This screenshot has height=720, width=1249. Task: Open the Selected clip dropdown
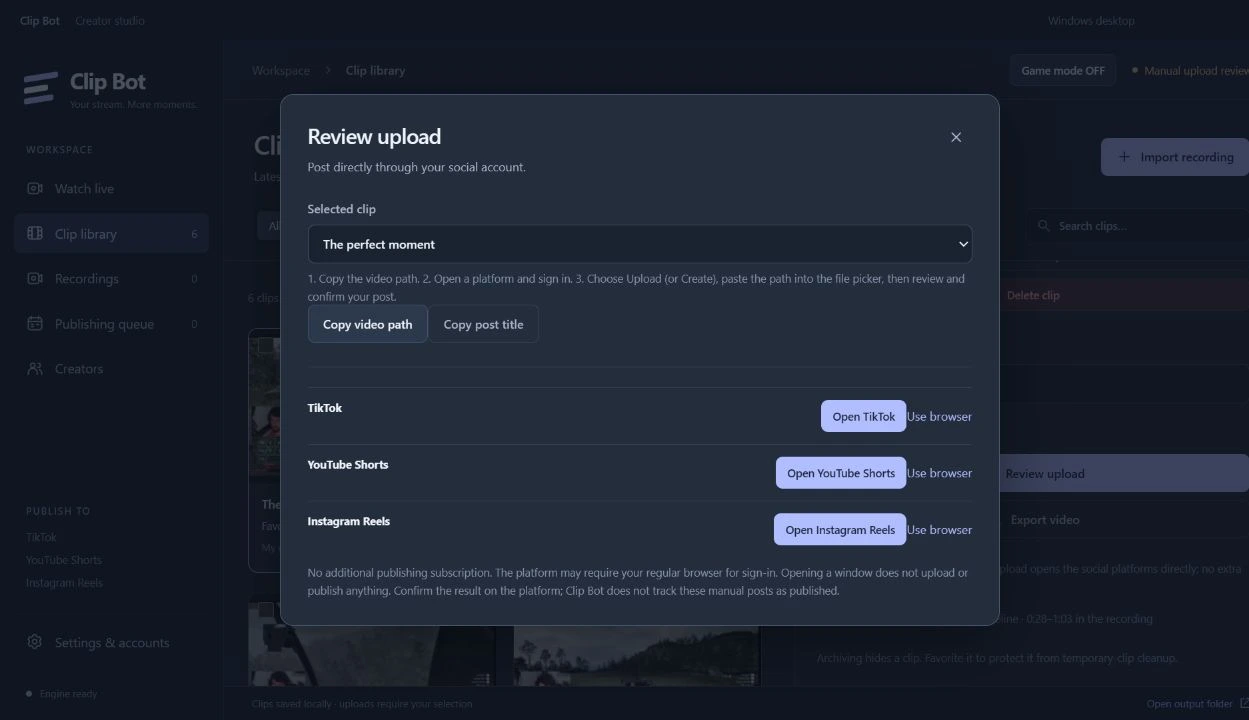[640, 244]
